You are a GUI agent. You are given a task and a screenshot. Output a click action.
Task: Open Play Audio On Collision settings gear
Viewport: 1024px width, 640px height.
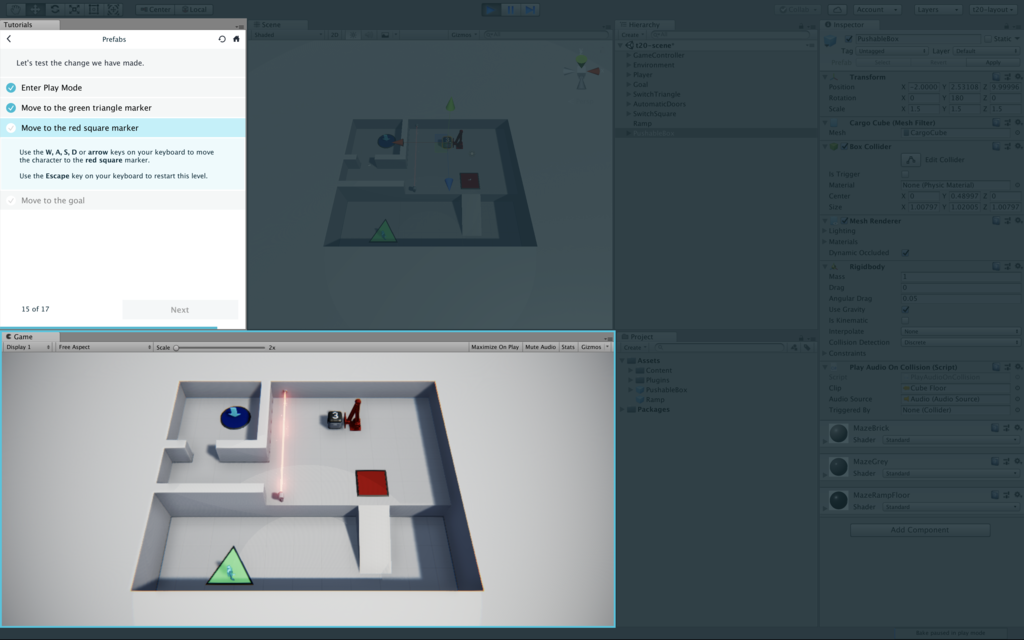pos(1018,367)
